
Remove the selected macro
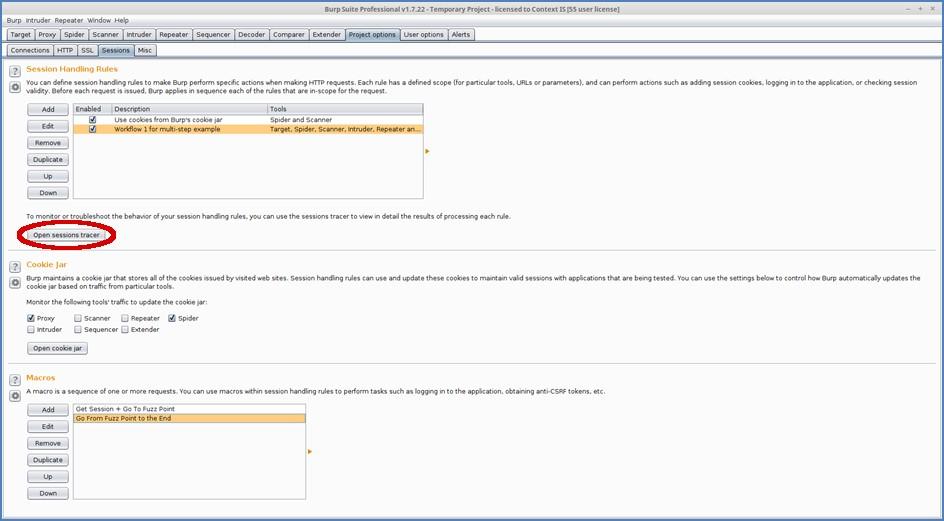[x=48, y=443]
